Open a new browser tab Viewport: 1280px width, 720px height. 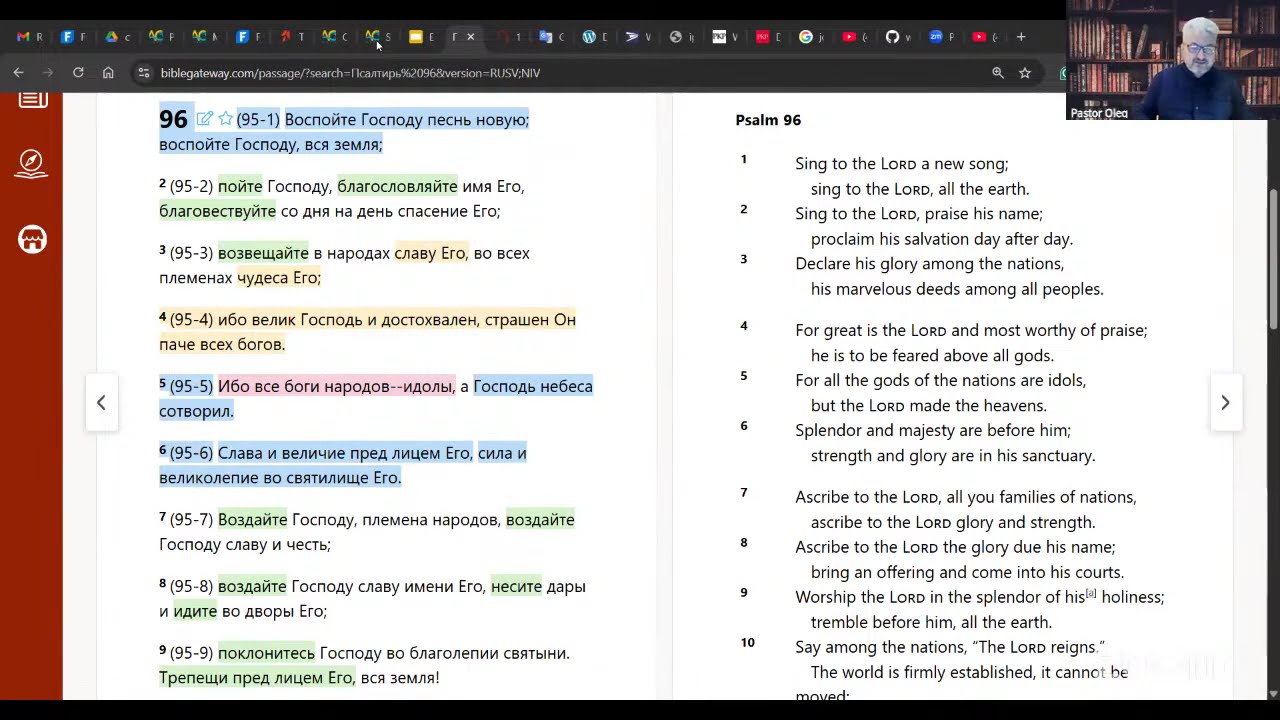pyautogui.click(x=1021, y=37)
